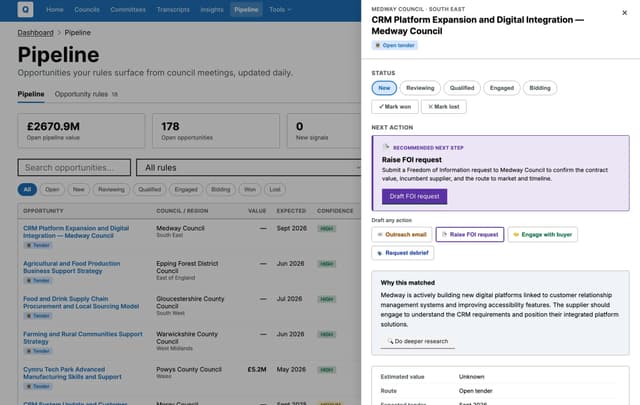The width and height of the screenshot is (640, 405).
Task: Click the 178 open opportunities card
Action: 216,131
